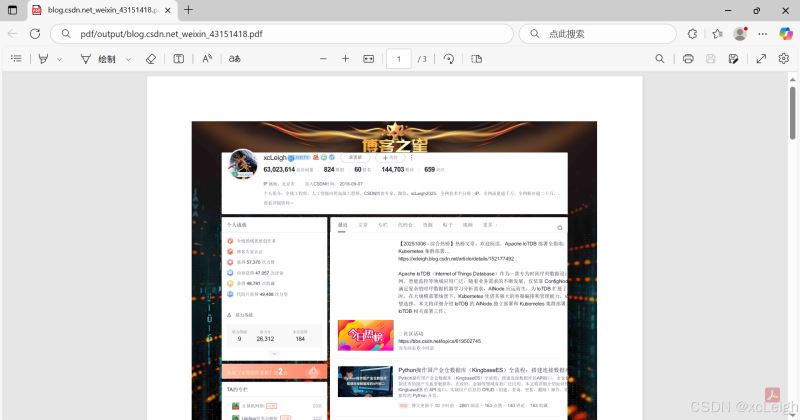Screen dimensions: 800x420
Task: Click the greyed Save icon
Action: [711, 59]
